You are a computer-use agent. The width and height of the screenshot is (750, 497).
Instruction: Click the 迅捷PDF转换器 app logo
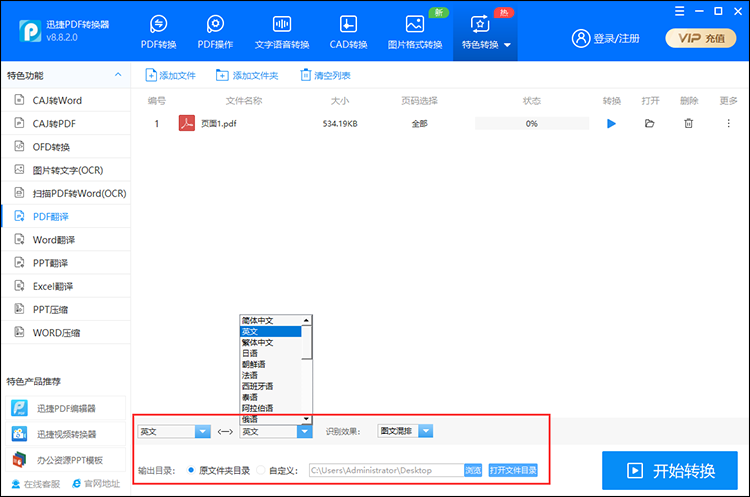click(30, 31)
